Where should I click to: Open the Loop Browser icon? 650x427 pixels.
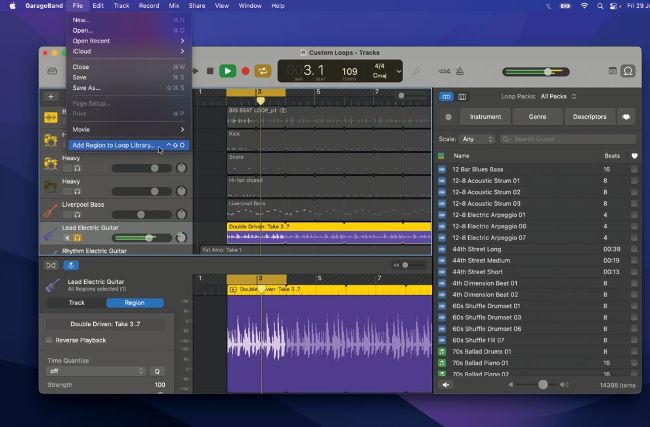(x=628, y=71)
